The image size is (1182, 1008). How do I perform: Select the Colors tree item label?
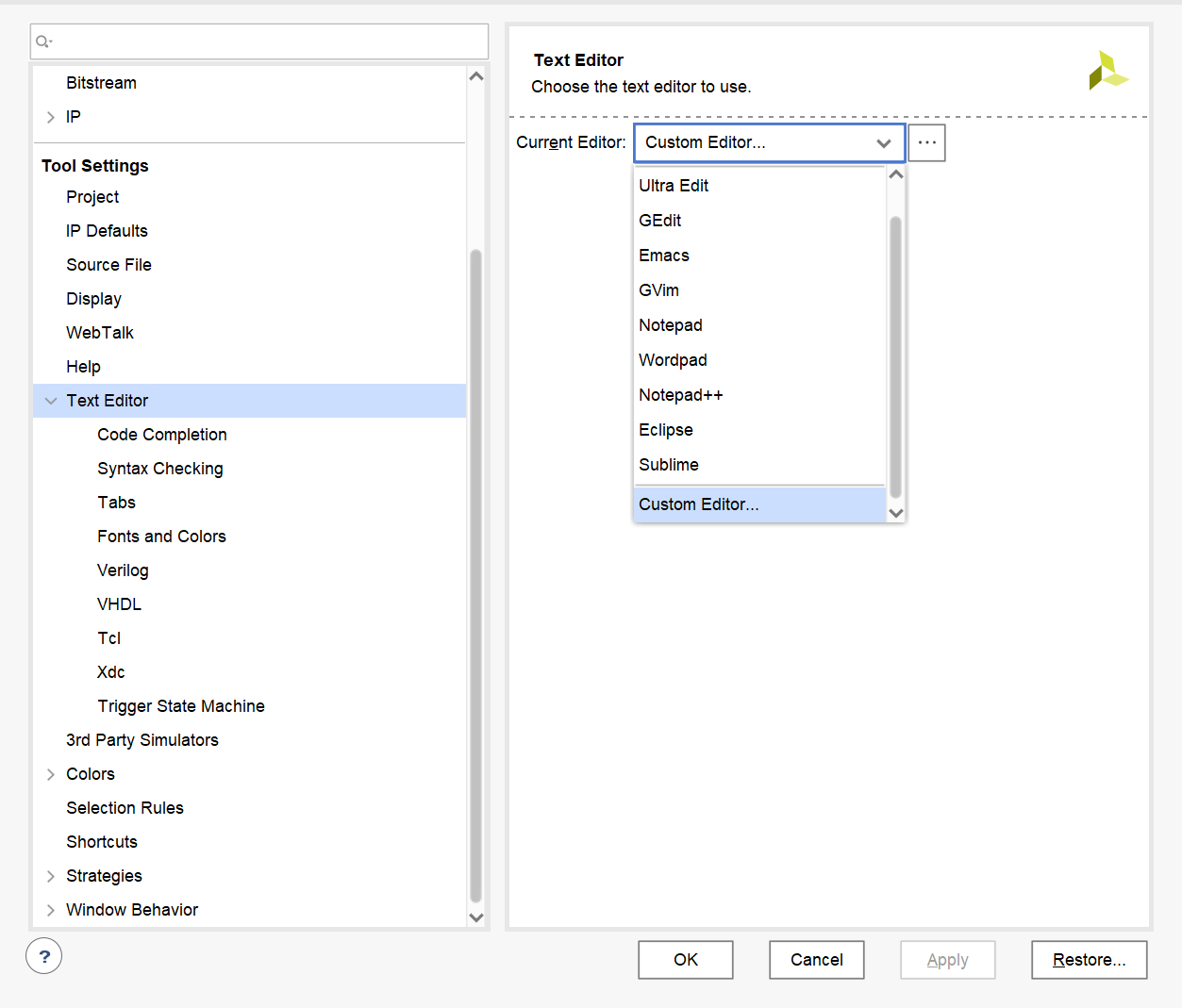(x=91, y=774)
